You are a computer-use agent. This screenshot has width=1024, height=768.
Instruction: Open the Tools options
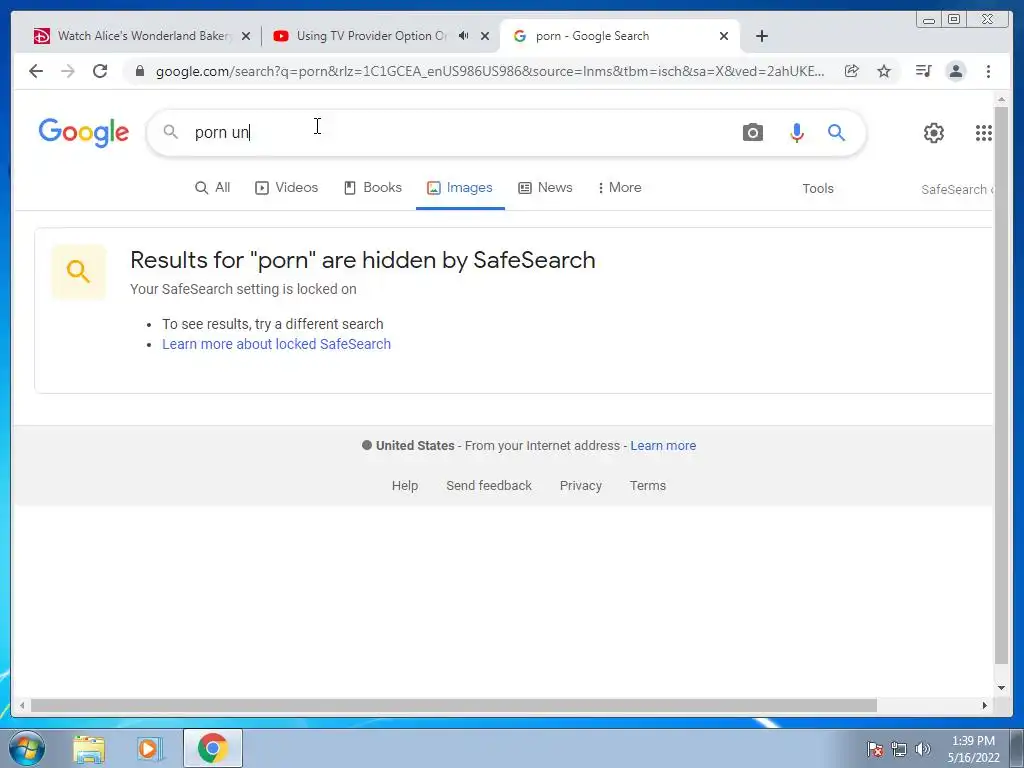(818, 188)
